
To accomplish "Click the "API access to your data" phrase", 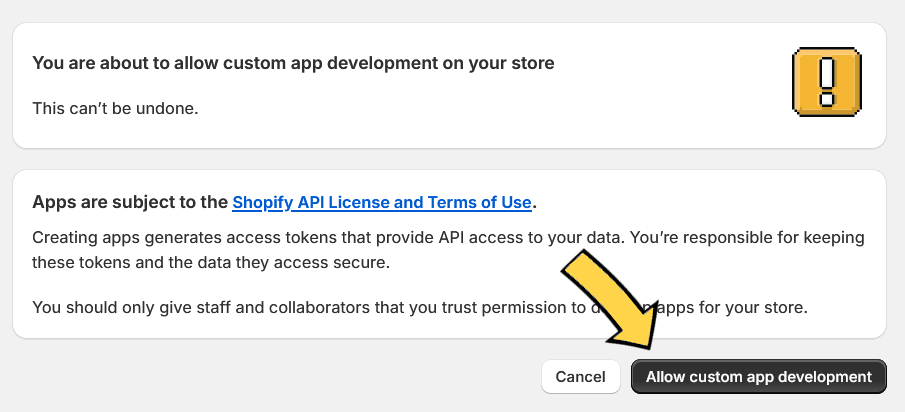I will [x=530, y=238].
